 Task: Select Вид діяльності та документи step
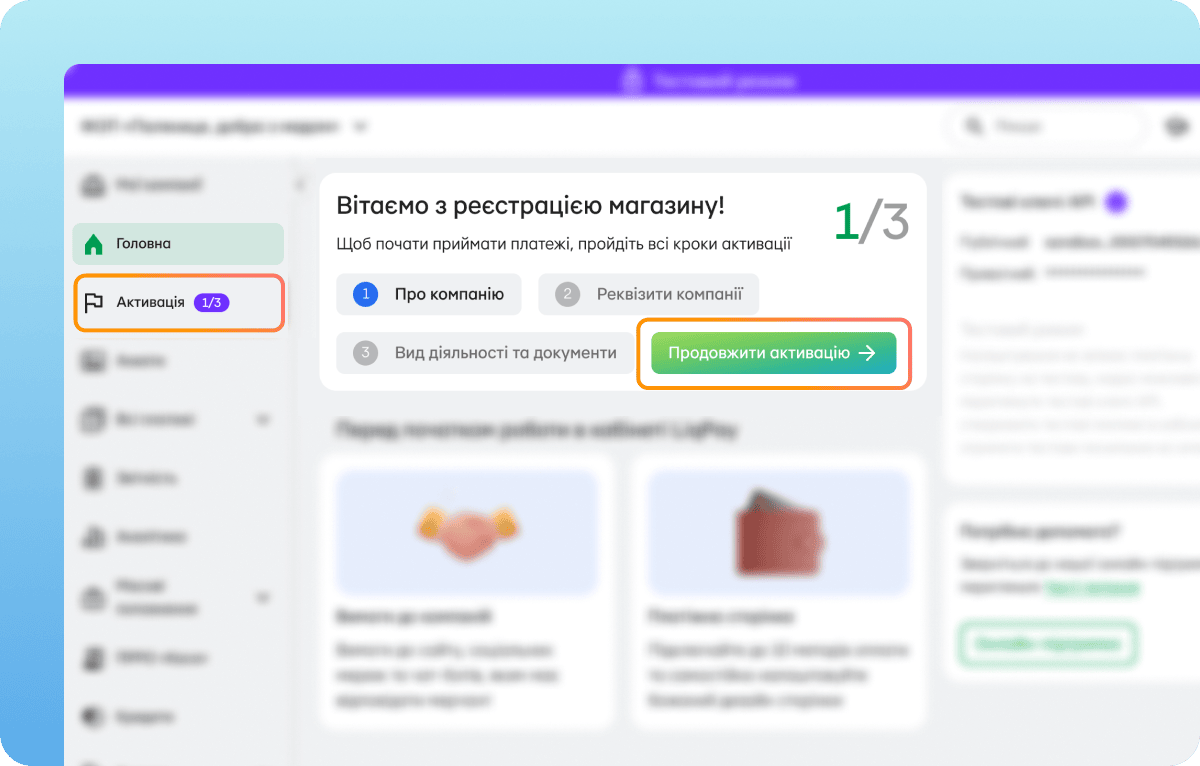[485, 353]
